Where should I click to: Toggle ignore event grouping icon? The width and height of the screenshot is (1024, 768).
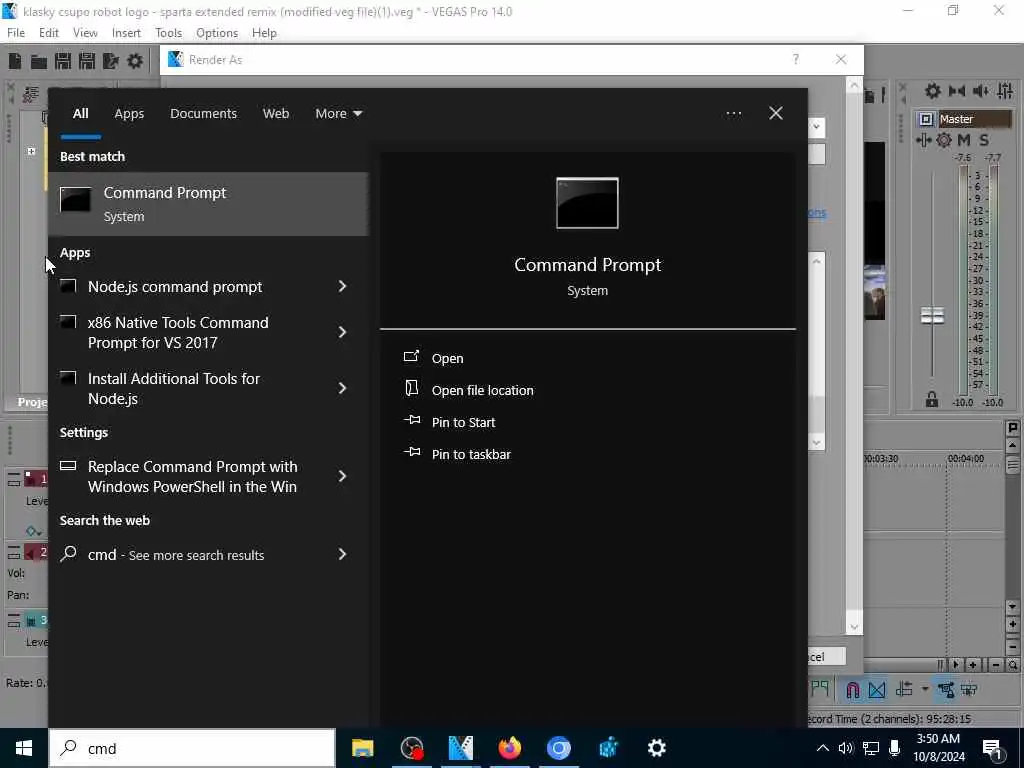[x=969, y=690]
